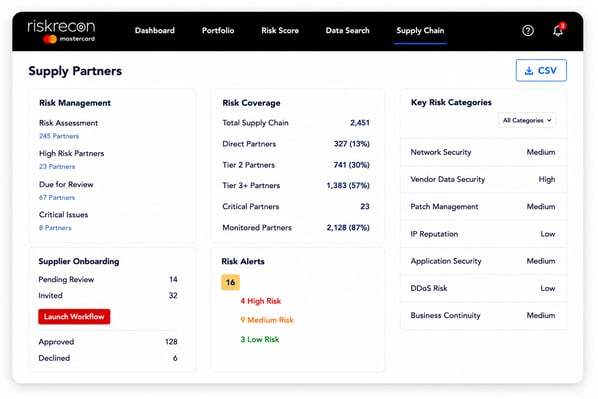Viewport: 598px width, 399px height.
Task: Open the help question mark icon
Action: [528, 31]
